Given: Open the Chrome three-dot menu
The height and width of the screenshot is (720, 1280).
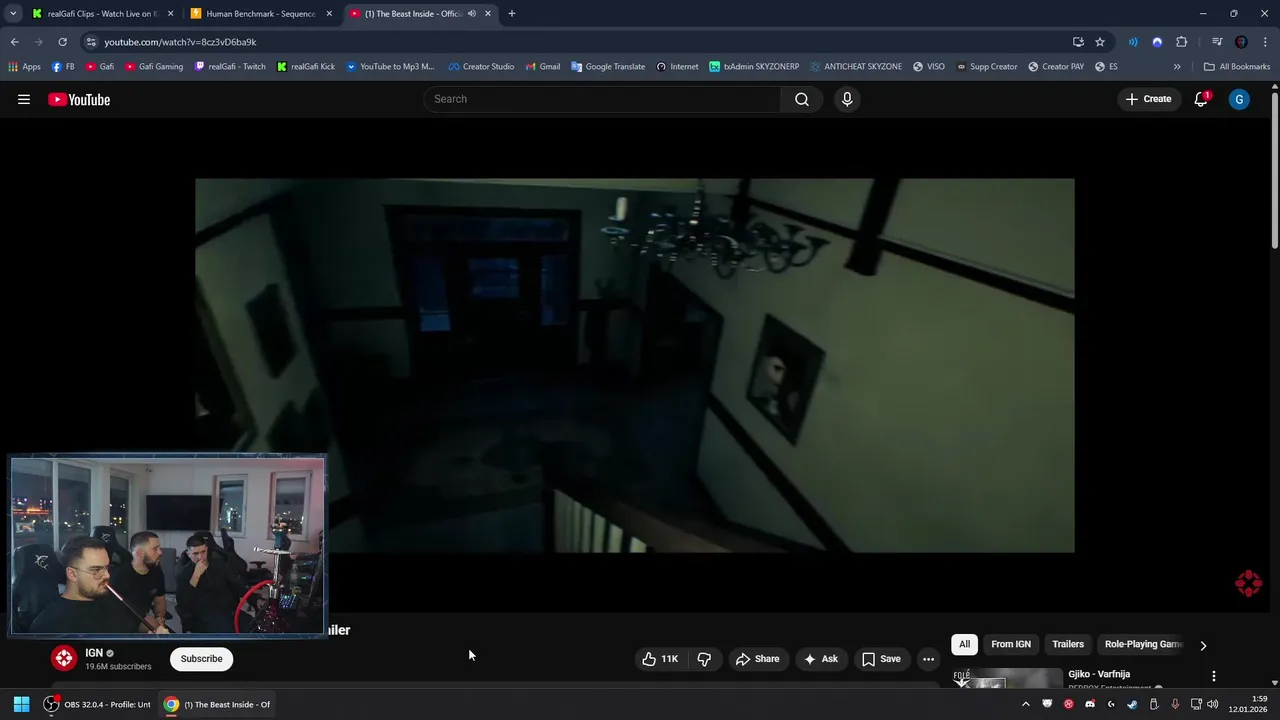Looking at the screenshot, I should click(1265, 42).
